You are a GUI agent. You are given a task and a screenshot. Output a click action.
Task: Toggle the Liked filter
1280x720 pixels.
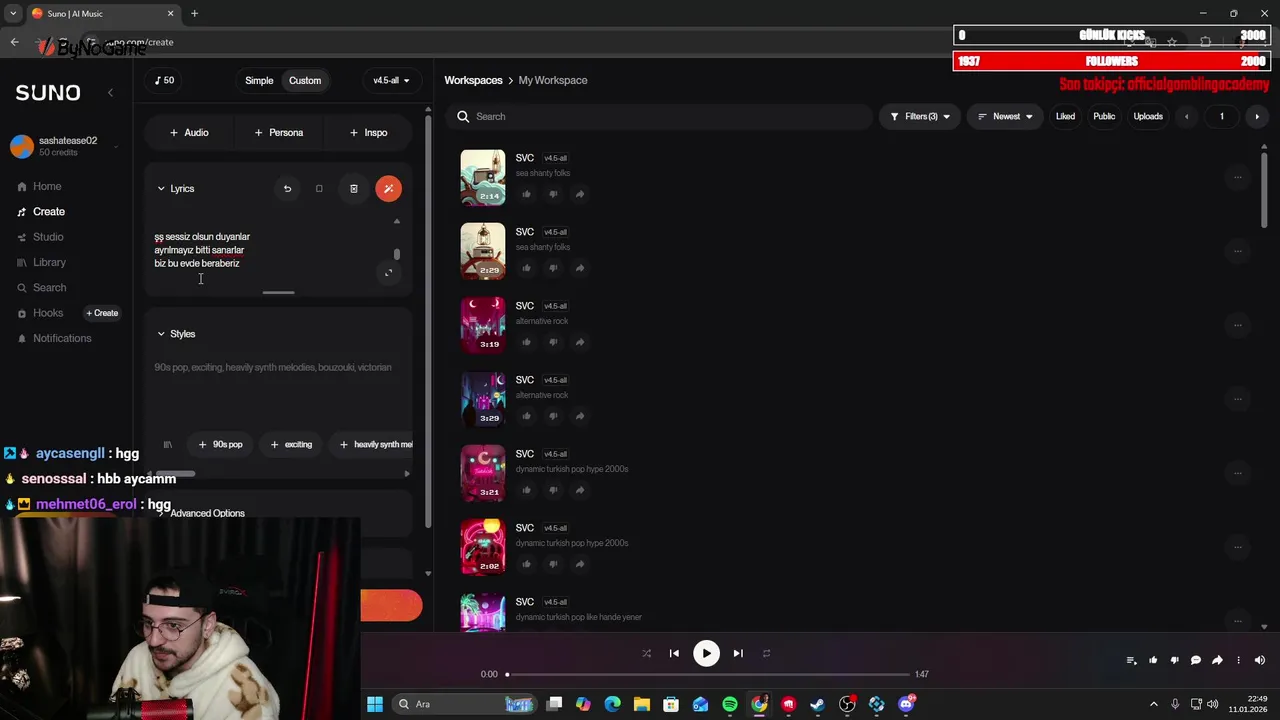click(x=1065, y=117)
